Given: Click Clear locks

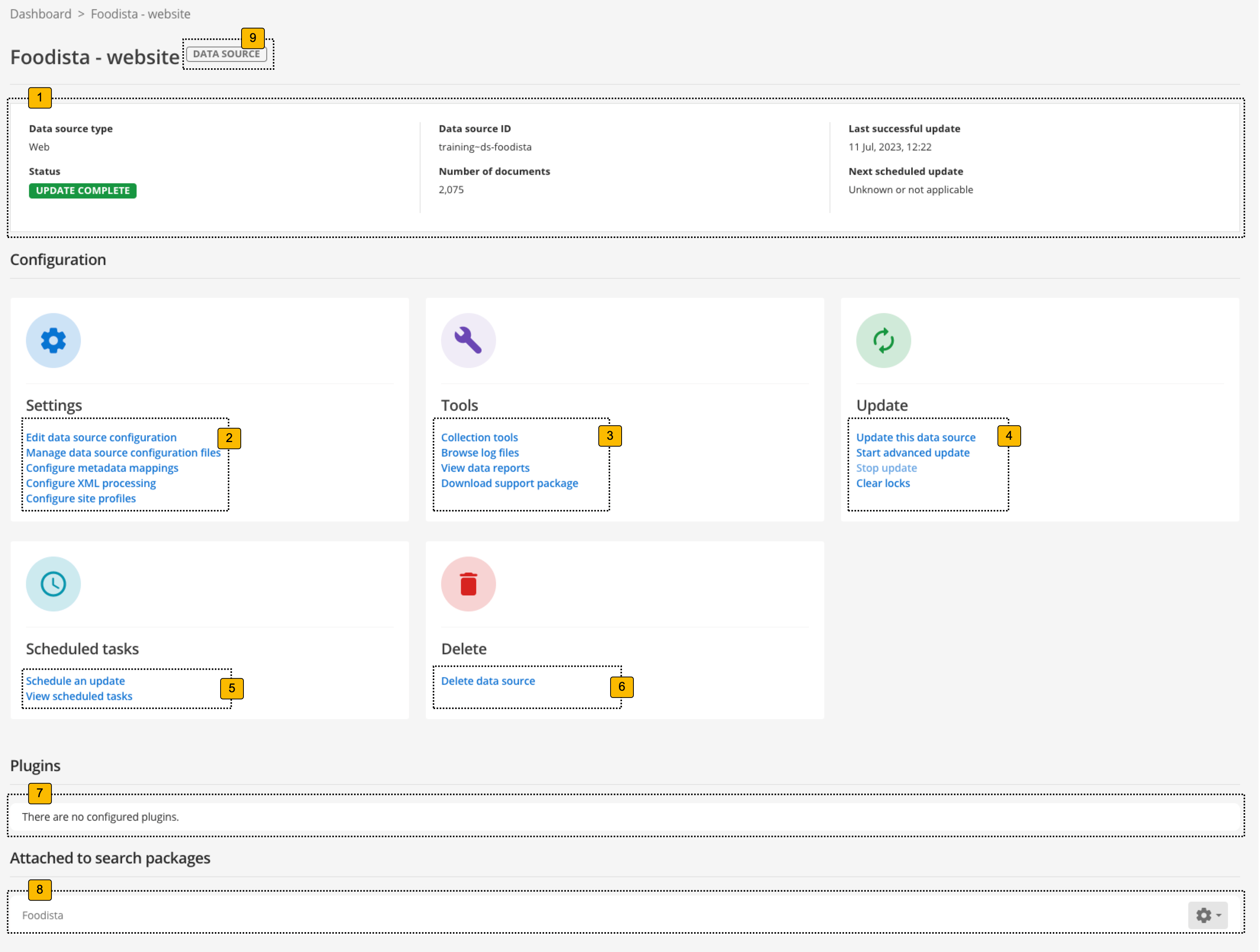Looking at the screenshot, I should point(883,483).
